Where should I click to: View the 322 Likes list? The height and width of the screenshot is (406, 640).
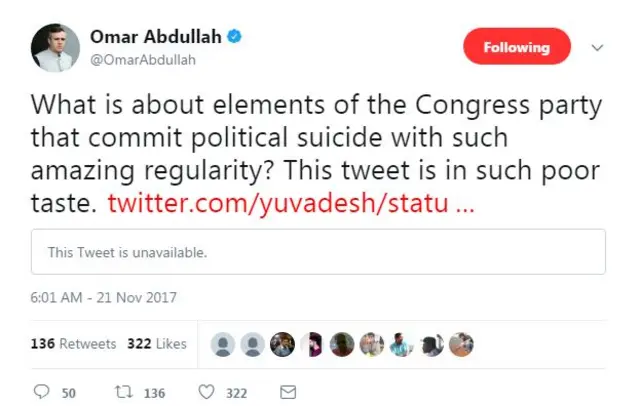coord(156,344)
